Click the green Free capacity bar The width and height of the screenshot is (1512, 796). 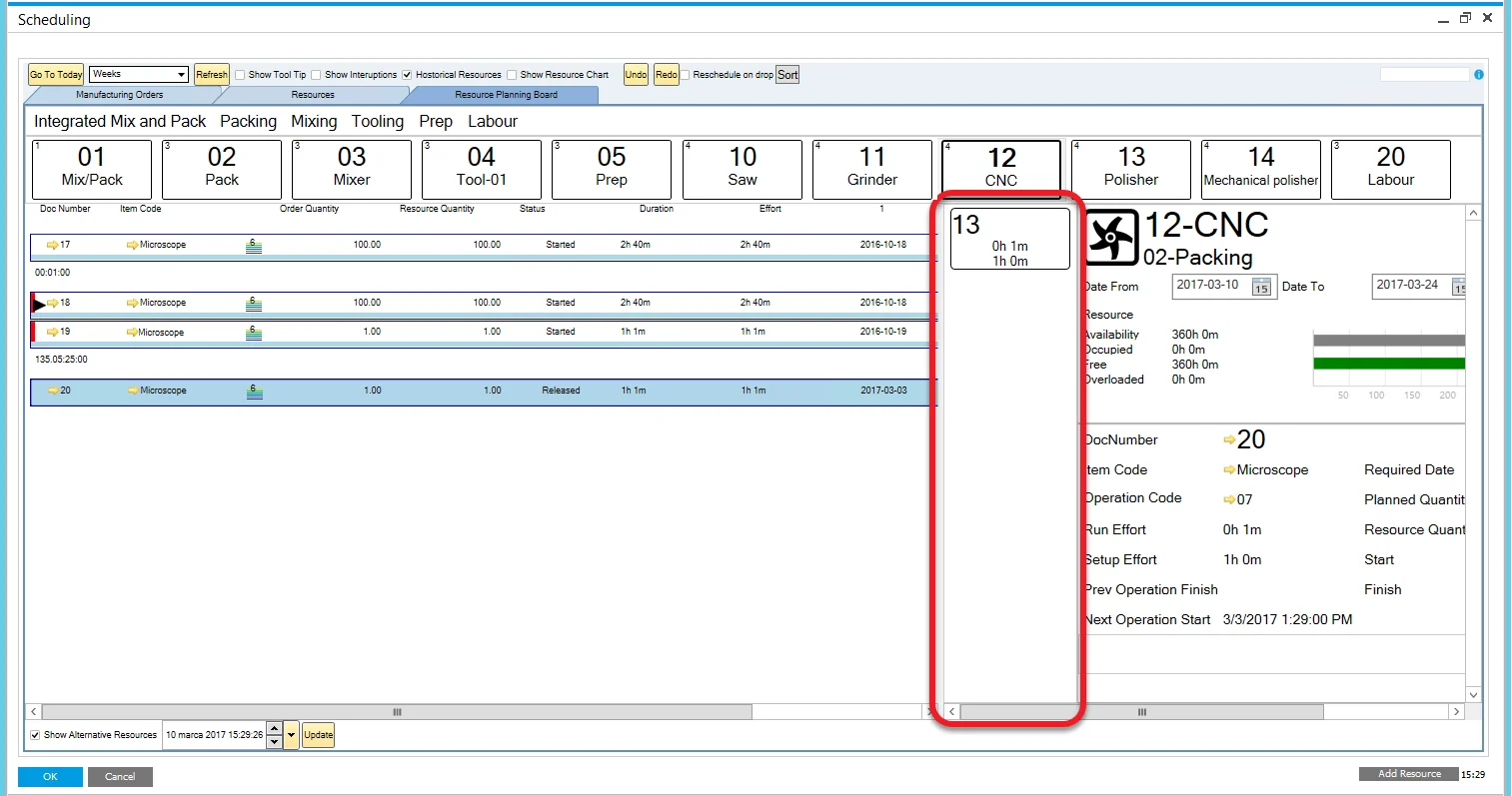click(x=1389, y=364)
